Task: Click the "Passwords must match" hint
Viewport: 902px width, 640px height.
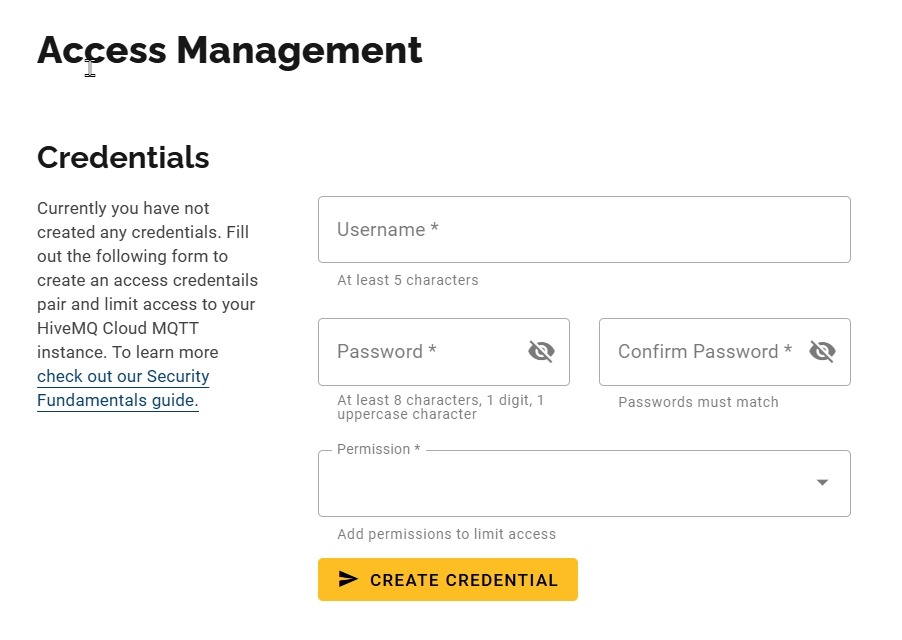Action: (698, 402)
